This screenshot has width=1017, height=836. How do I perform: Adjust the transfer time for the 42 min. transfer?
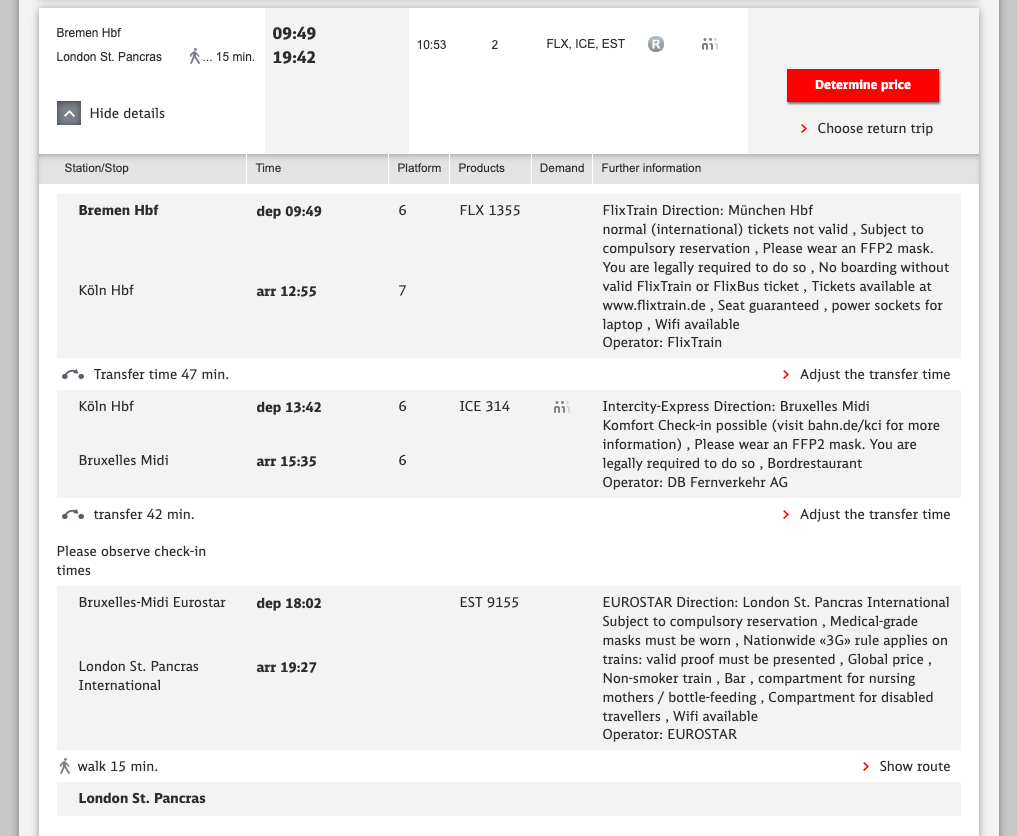pos(874,515)
